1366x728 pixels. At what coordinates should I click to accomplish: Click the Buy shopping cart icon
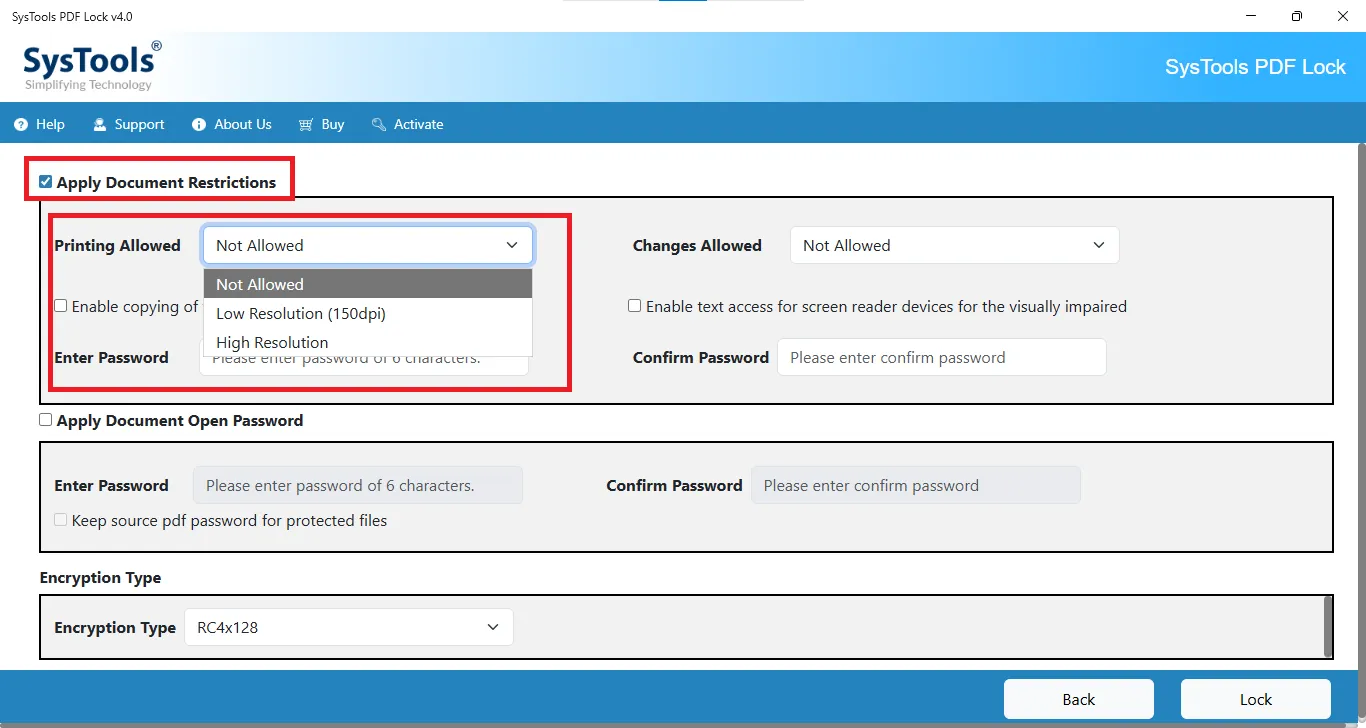click(x=306, y=125)
